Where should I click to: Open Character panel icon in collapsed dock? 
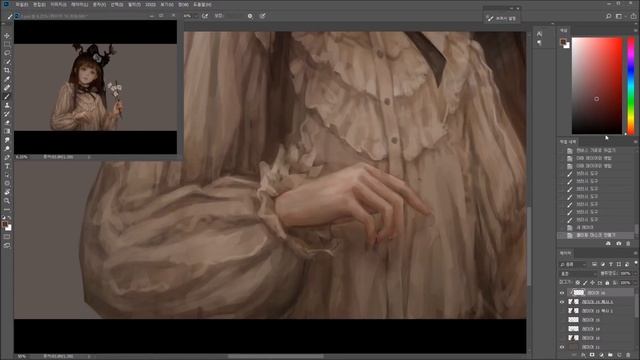539,34
